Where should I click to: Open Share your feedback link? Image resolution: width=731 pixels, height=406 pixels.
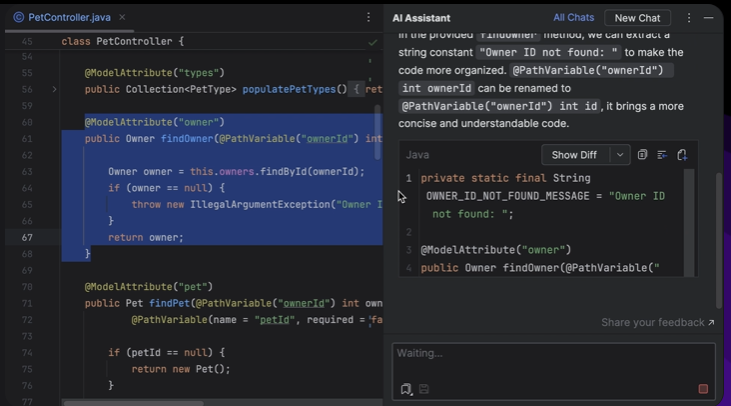pyautogui.click(x=657, y=323)
